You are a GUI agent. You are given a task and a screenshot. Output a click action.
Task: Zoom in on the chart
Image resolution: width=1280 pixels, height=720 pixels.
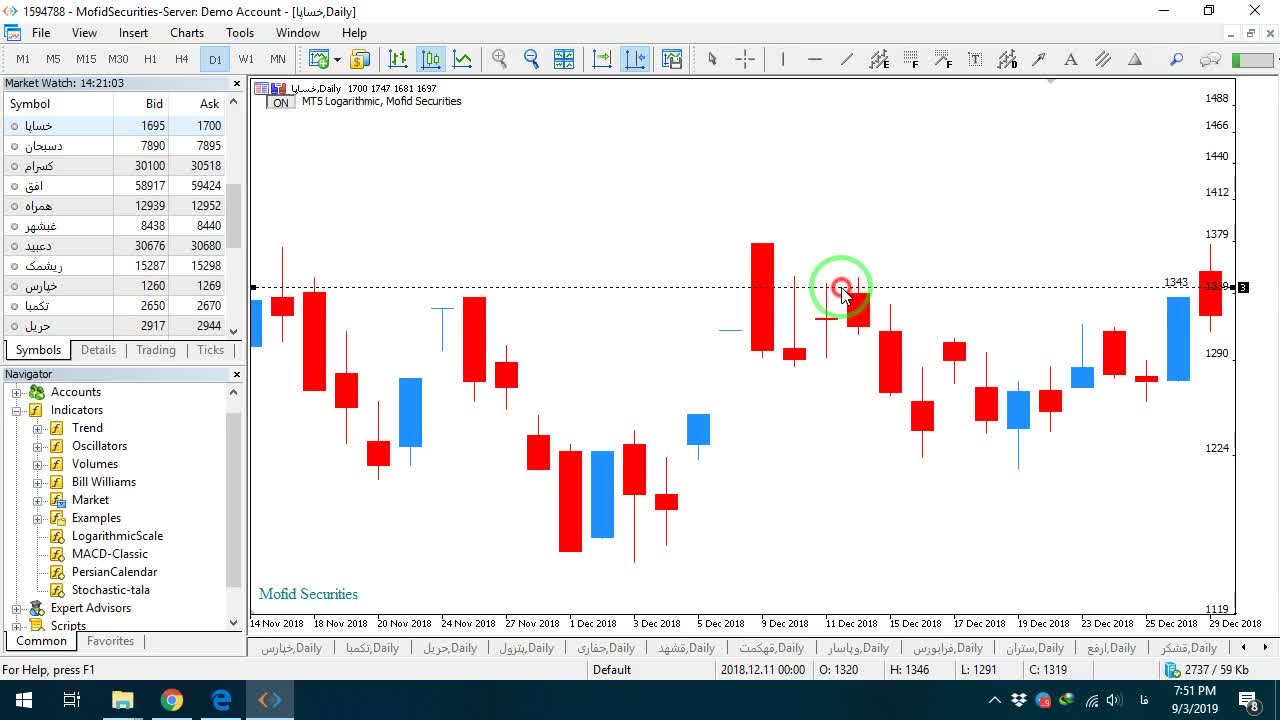pyautogui.click(x=499, y=59)
